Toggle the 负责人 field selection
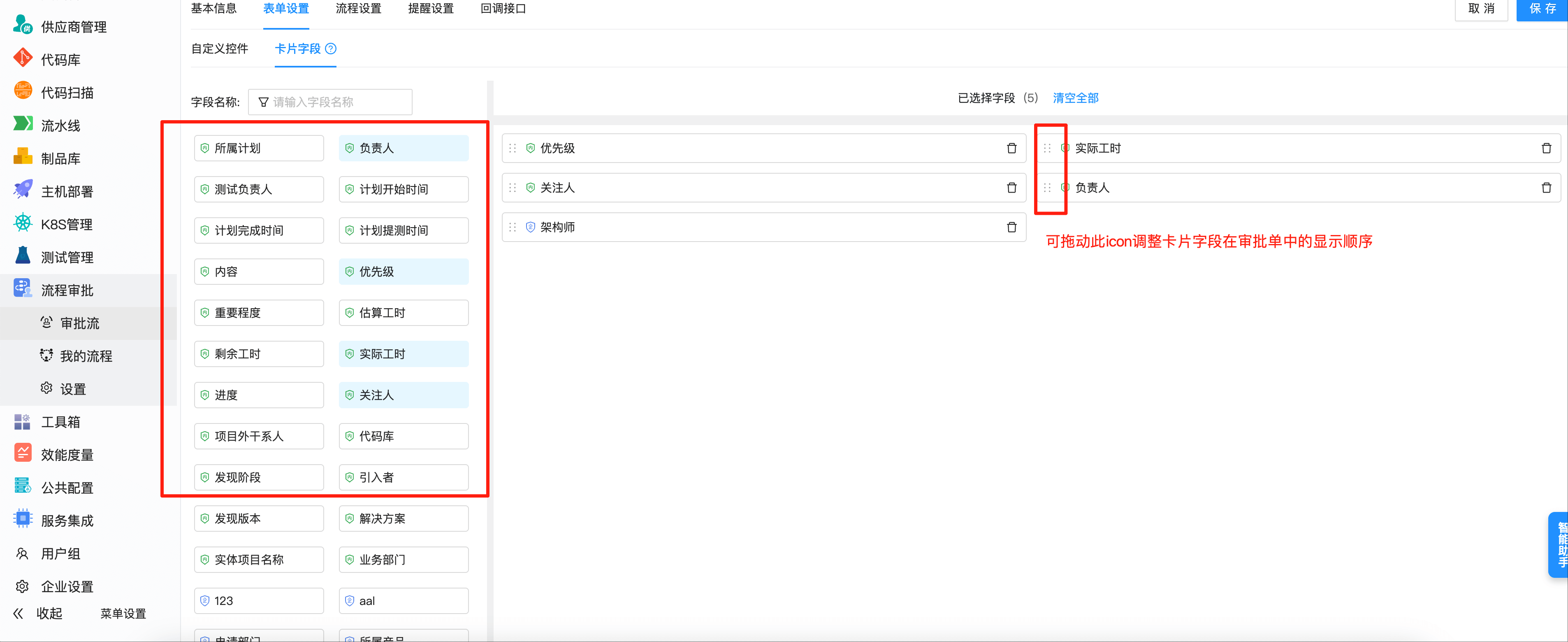Screen dimensions: 1568x642 (403, 148)
